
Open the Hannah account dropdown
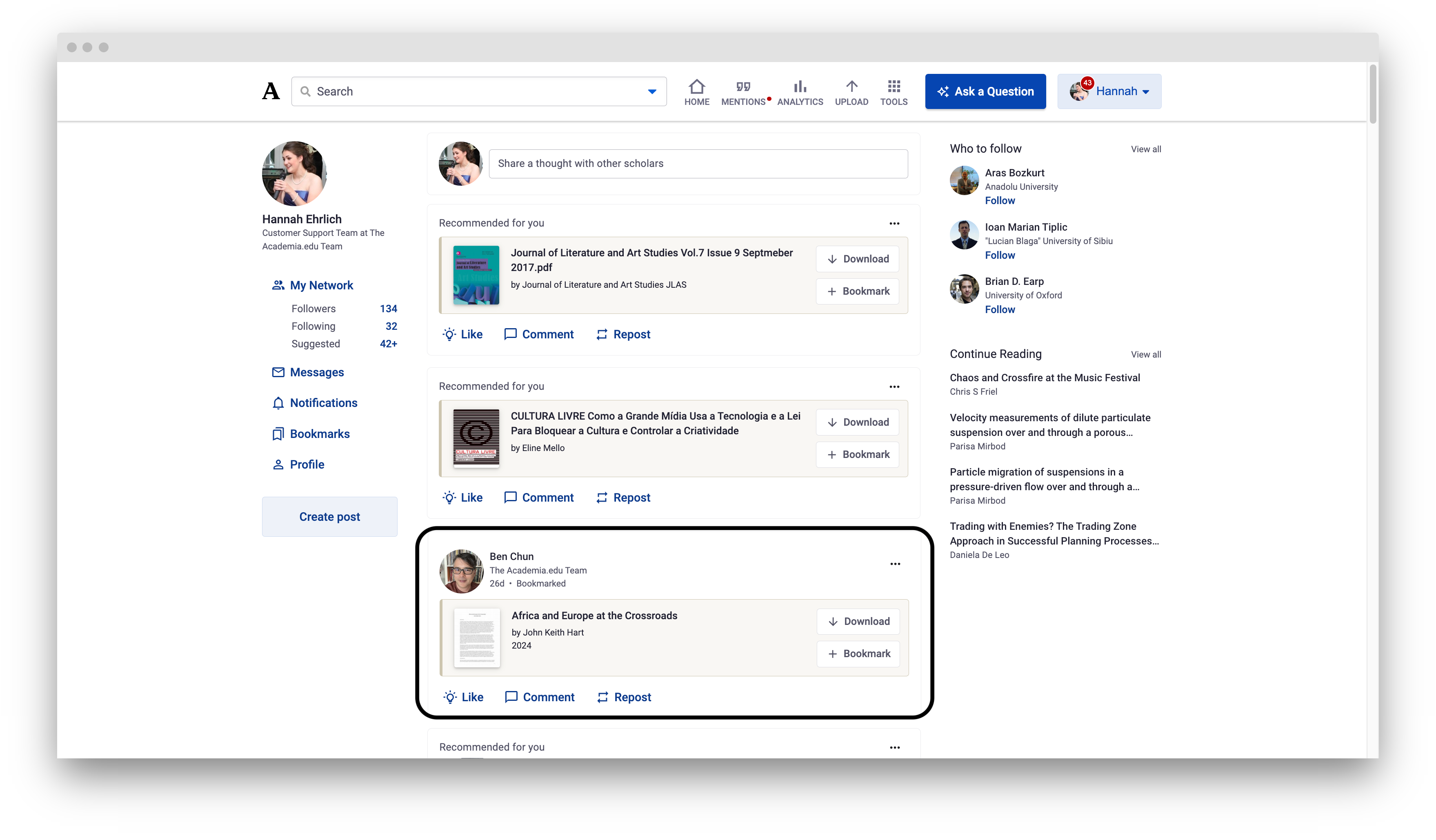[x=1109, y=91]
